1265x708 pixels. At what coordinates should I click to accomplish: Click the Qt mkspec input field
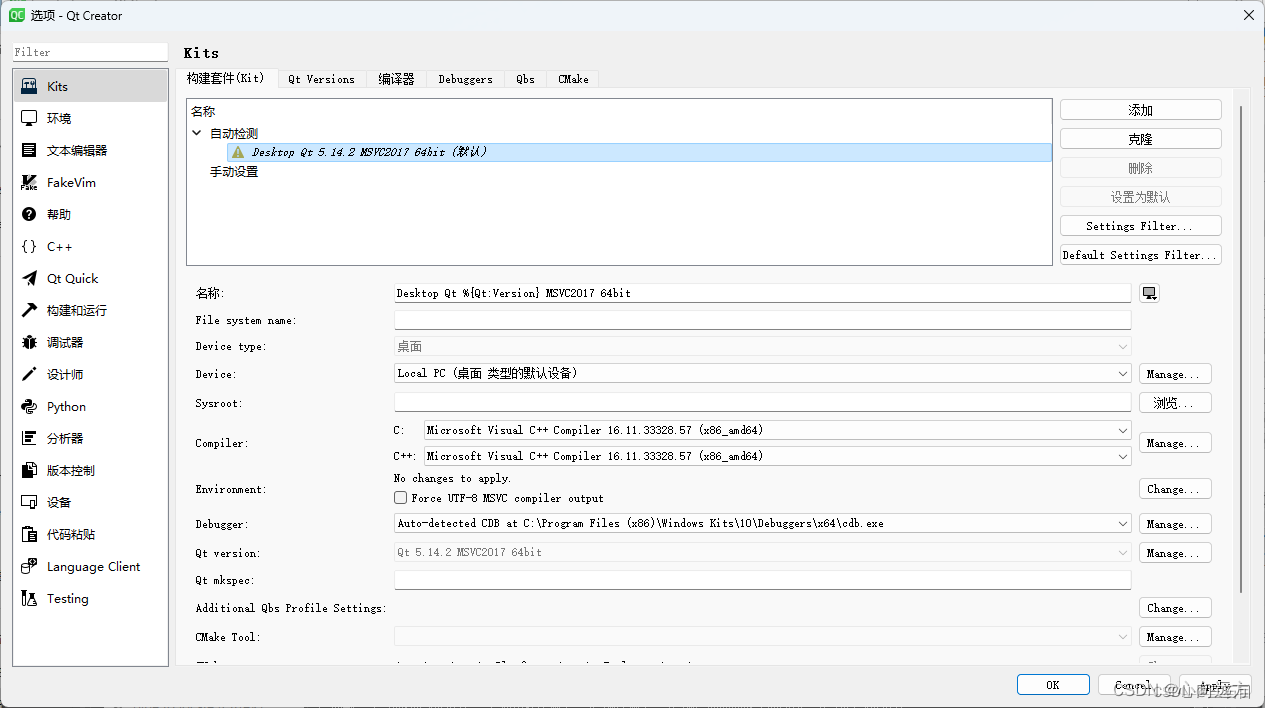click(763, 580)
